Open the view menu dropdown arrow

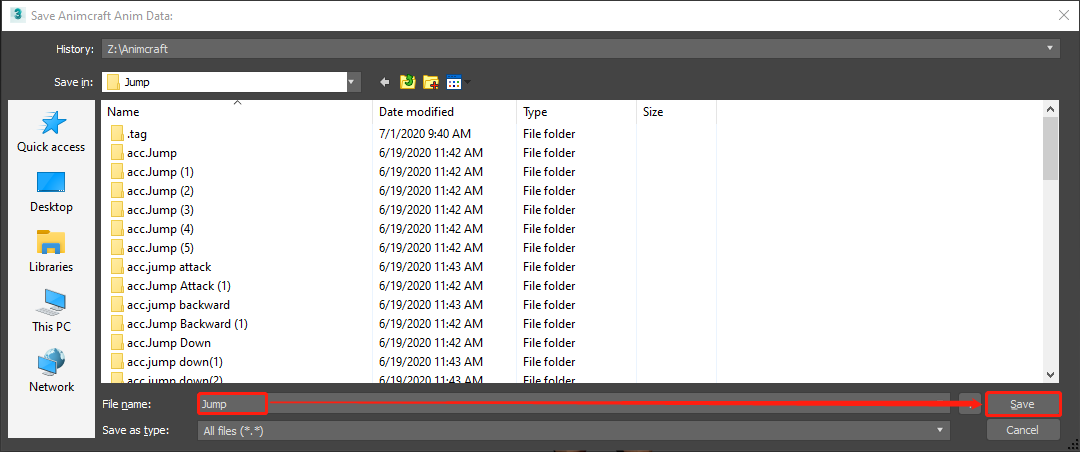pos(468,83)
